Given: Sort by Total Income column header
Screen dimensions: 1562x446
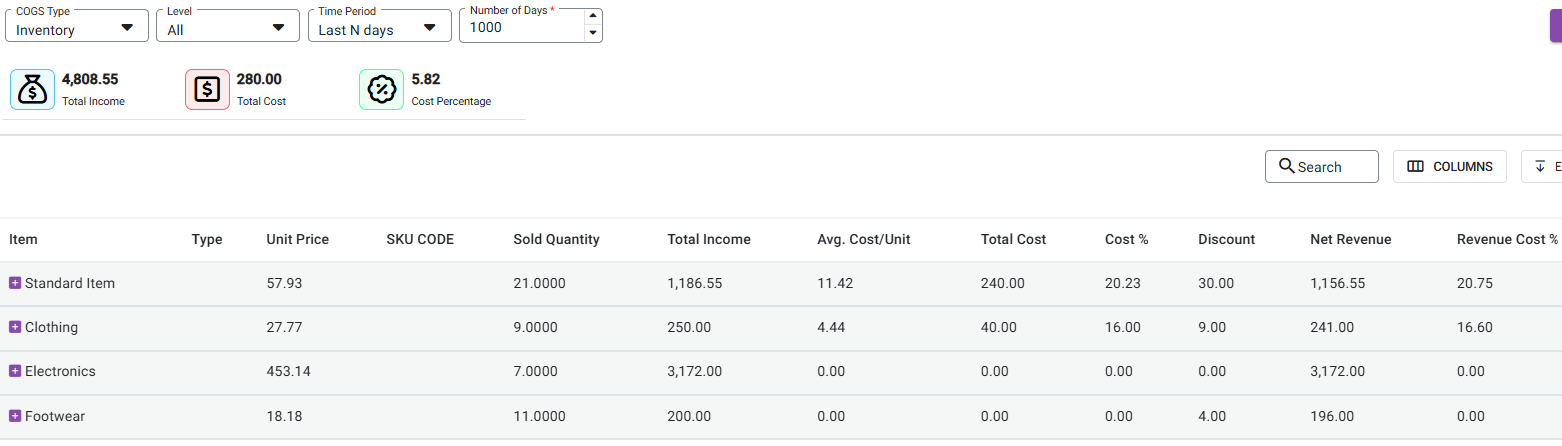Looking at the screenshot, I should point(708,239).
